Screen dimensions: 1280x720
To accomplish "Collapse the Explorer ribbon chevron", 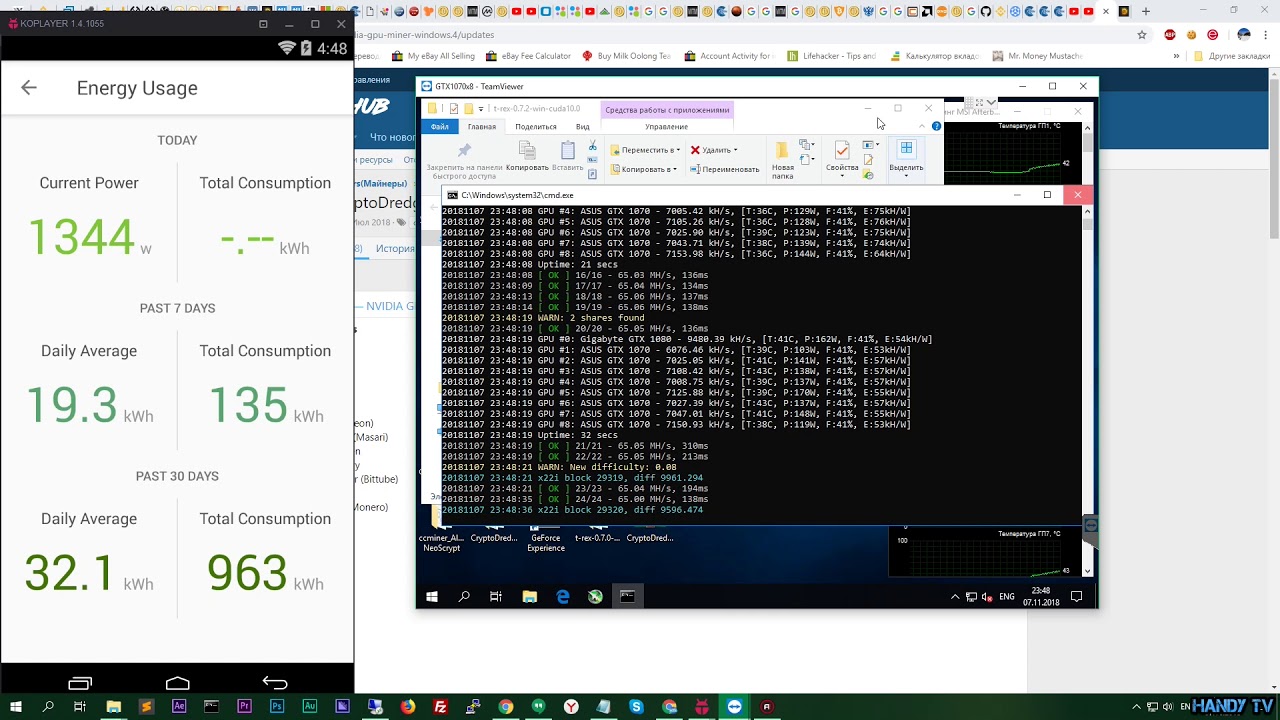I will (922, 126).
